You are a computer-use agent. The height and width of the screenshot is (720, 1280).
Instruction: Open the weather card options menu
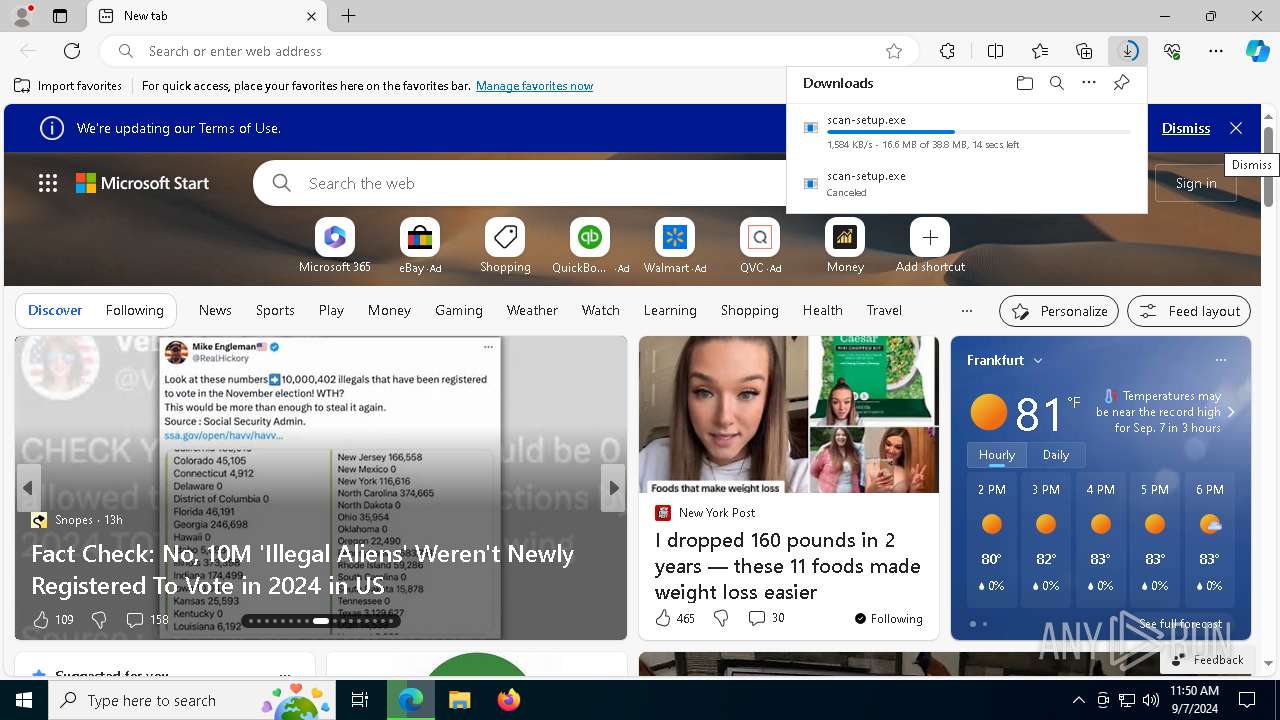click(x=1220, y=360)
